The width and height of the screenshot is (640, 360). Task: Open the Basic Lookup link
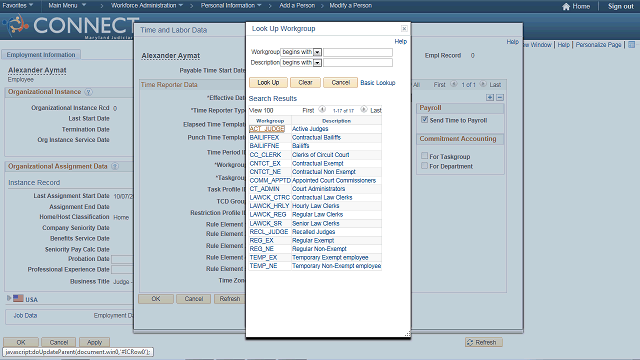tap(378, 83)
